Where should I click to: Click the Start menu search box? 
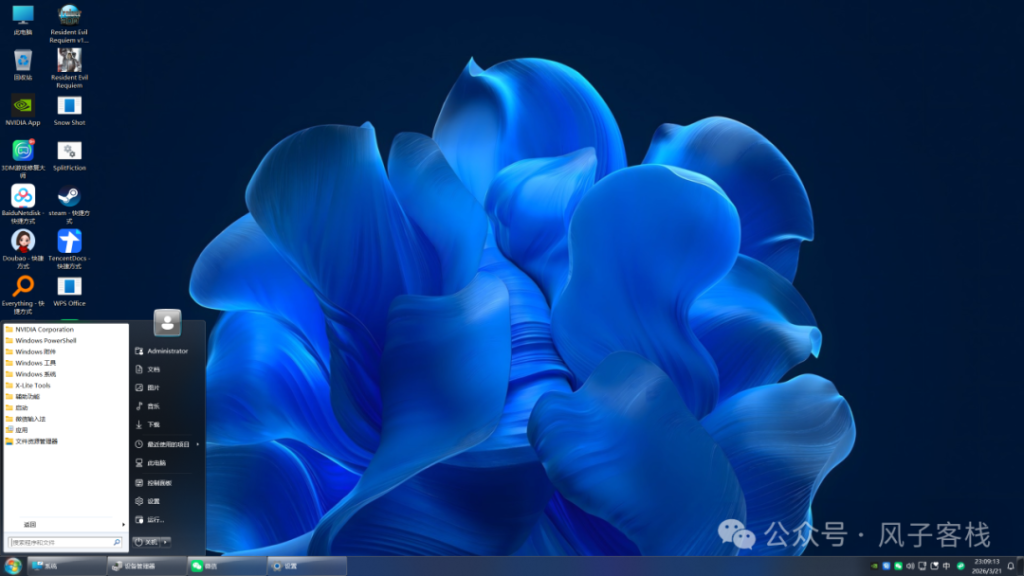[60, 542]
